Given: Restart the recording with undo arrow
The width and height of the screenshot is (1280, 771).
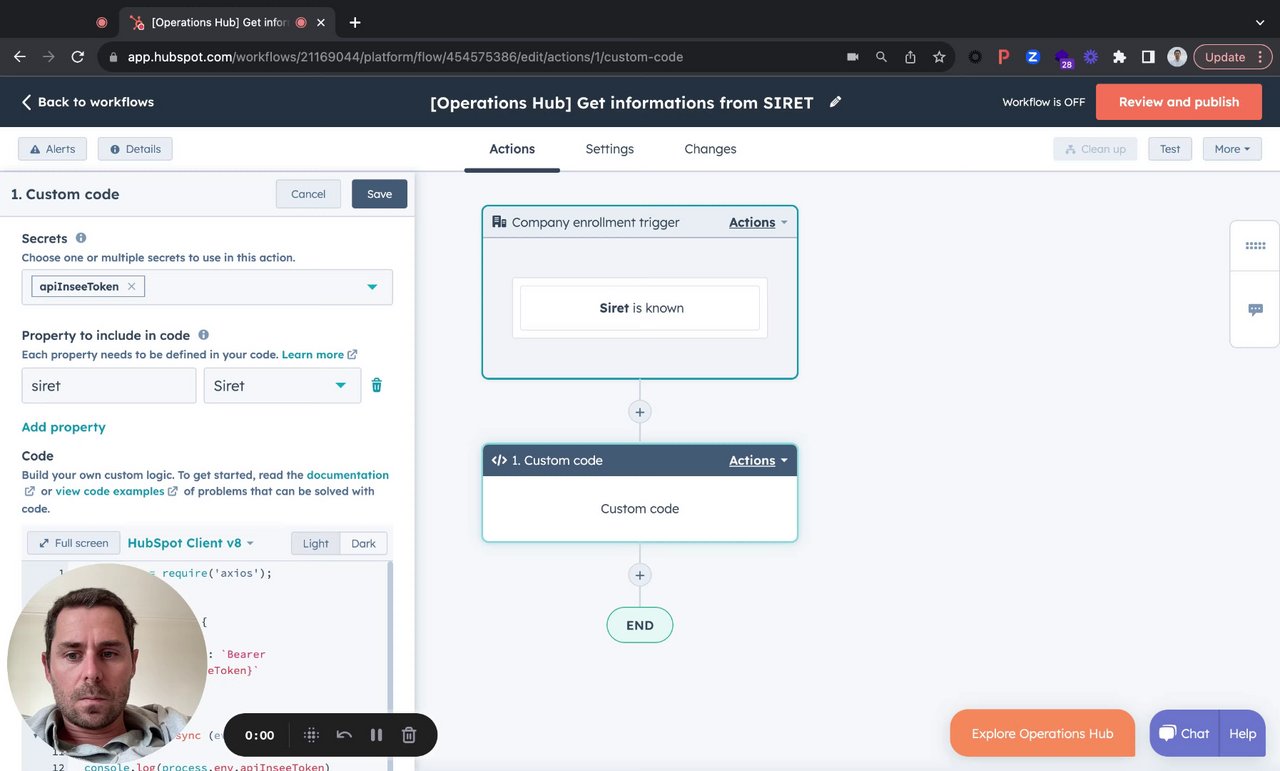Looking at the screenshot, I should (x=344, y=735).
